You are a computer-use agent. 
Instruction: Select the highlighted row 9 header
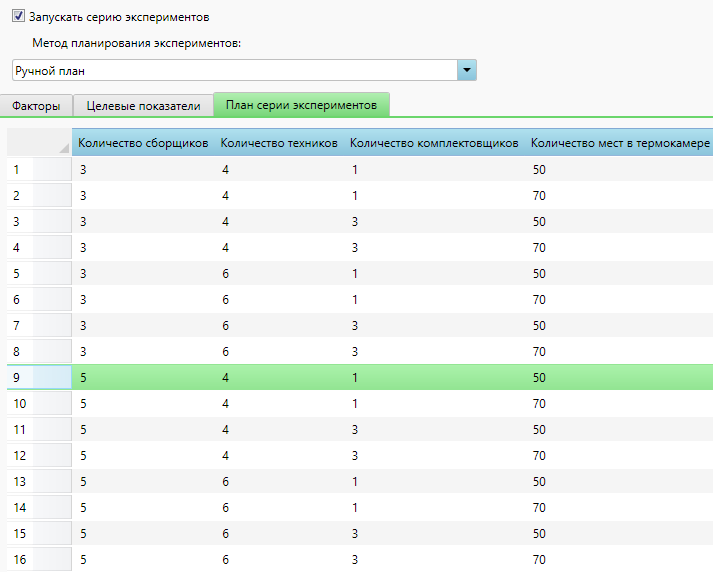point(38,377)
